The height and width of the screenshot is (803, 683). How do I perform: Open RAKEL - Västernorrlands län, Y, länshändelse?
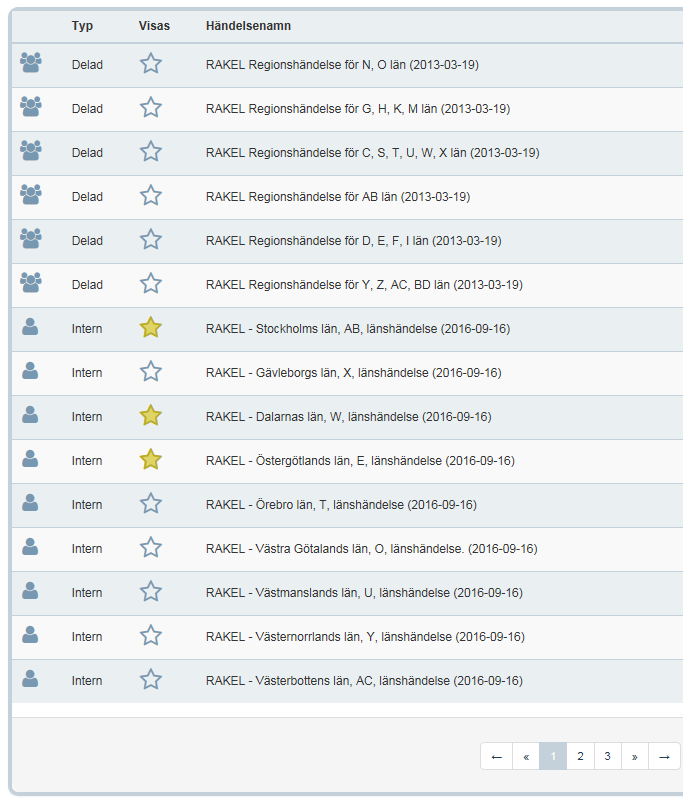pyautogui.click(x=365, y=638)
